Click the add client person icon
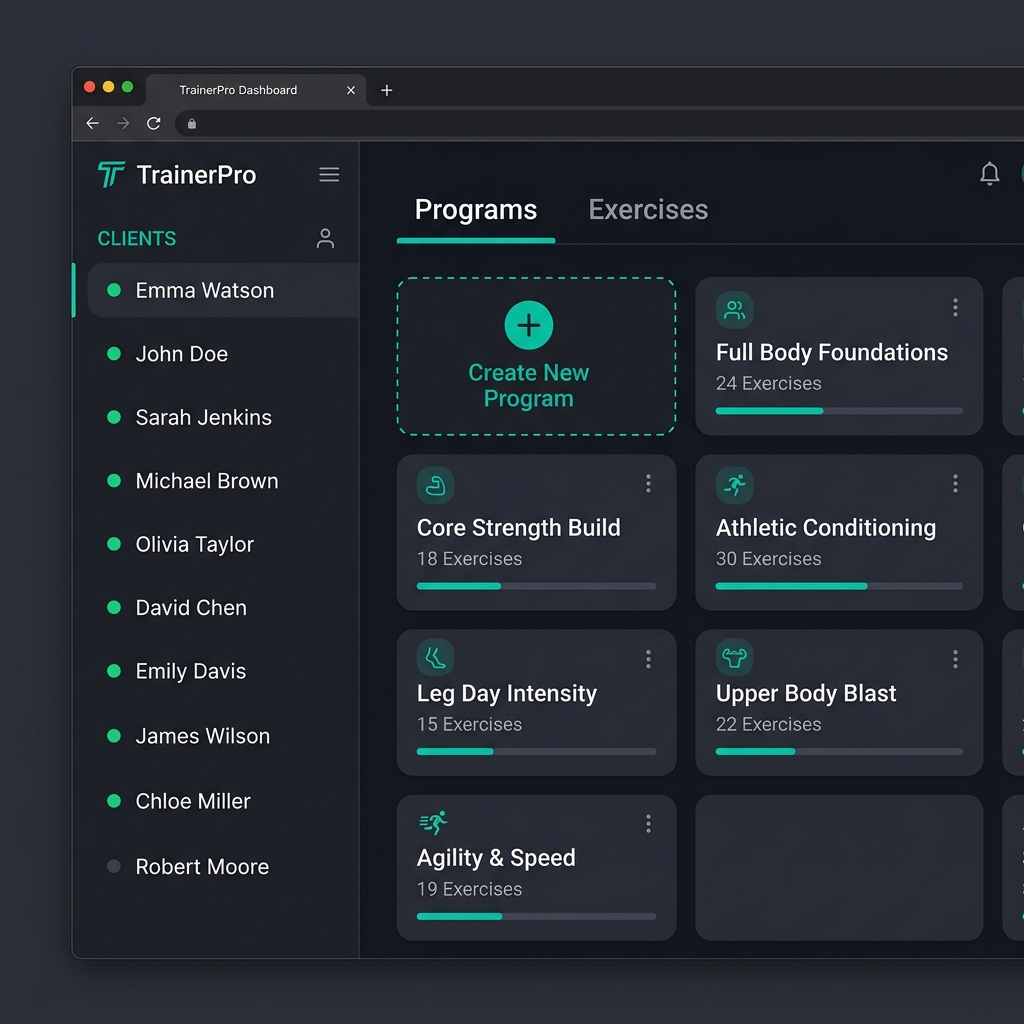Screen dimensions: 1024x1024 (325, 238)
